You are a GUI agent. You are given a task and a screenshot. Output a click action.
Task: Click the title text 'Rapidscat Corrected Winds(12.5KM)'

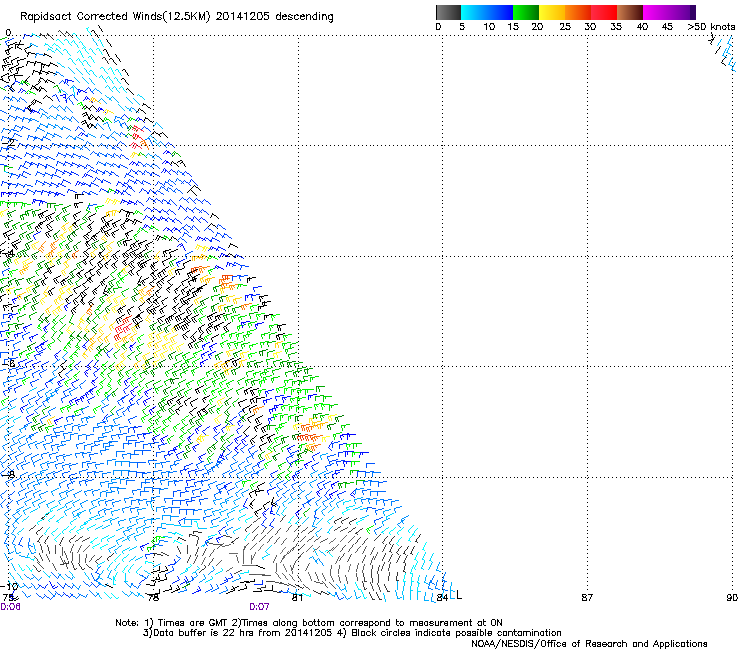click(x=115, y=17)
